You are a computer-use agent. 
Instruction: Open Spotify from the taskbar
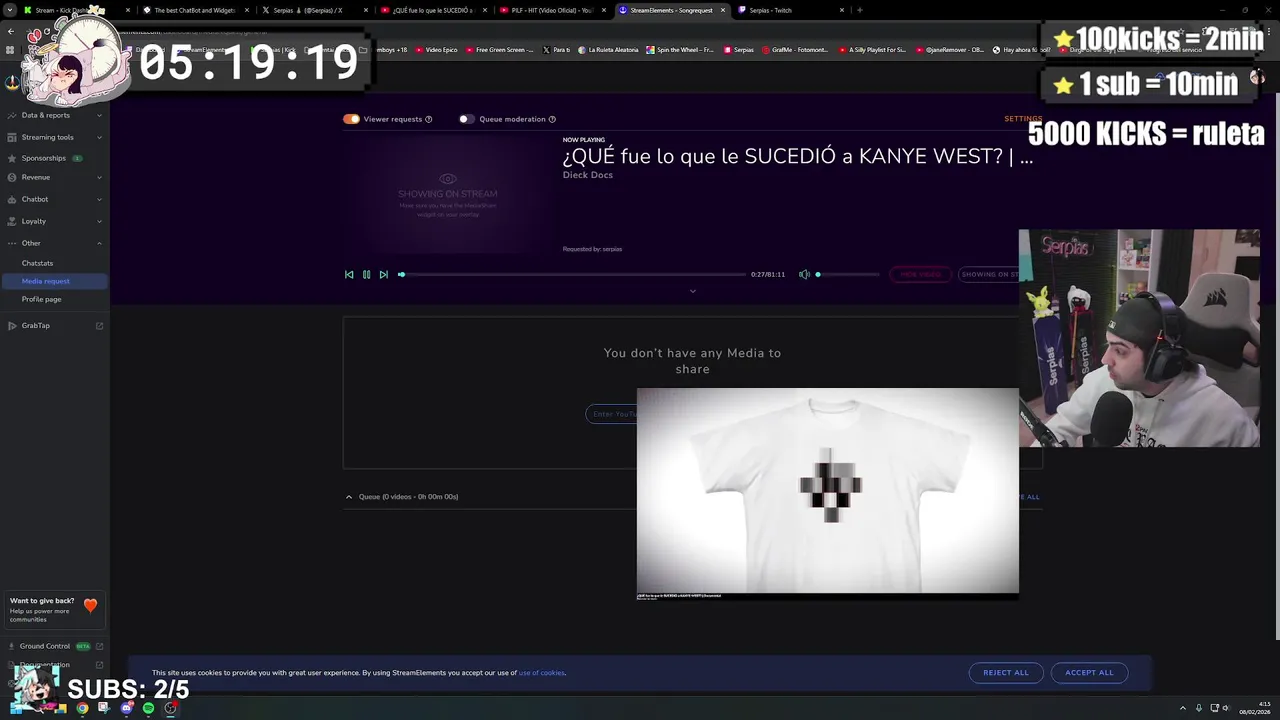pyautogui.click(x=148, y=708)
